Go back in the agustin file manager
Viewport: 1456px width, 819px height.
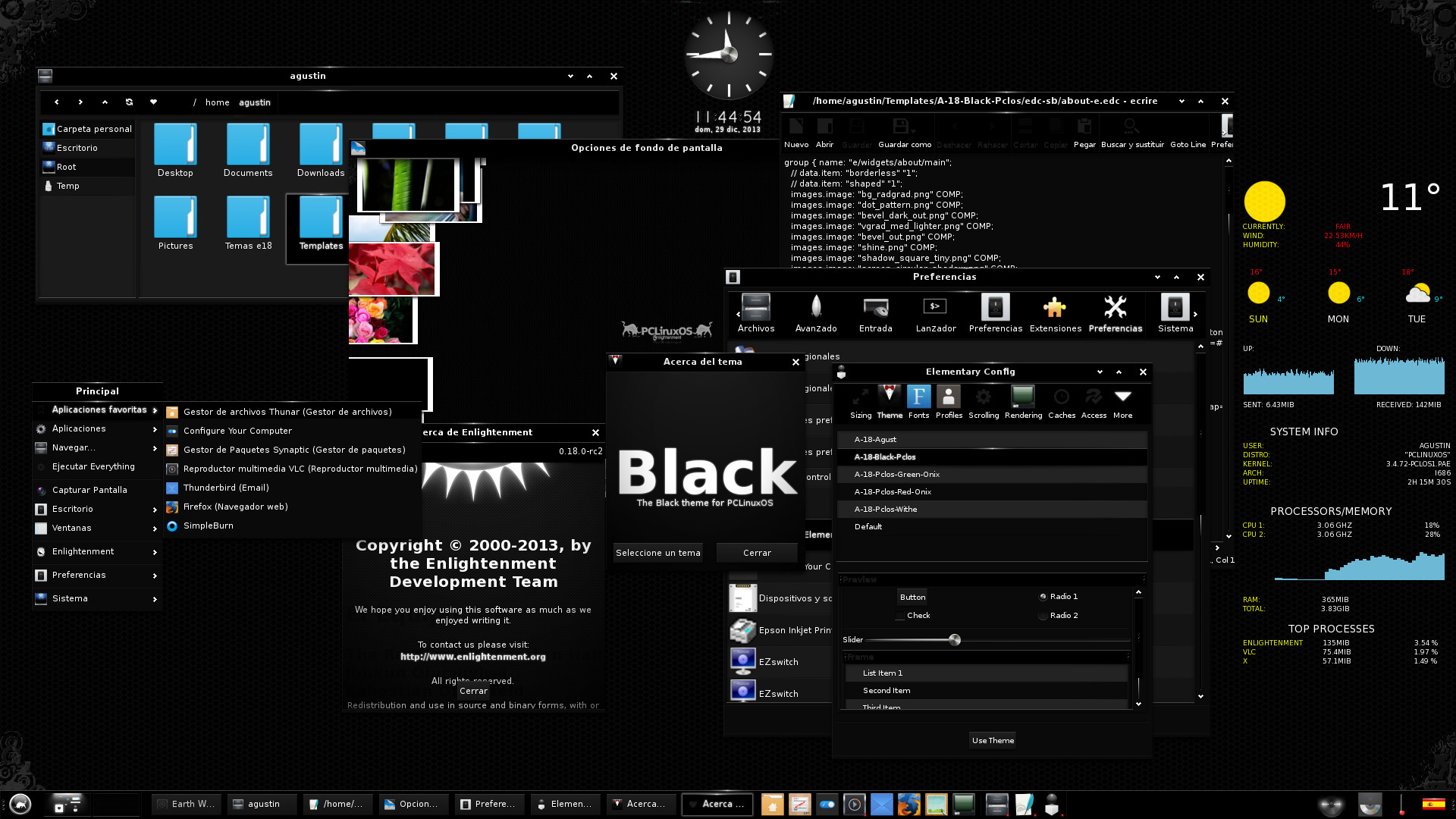[56, 102]
